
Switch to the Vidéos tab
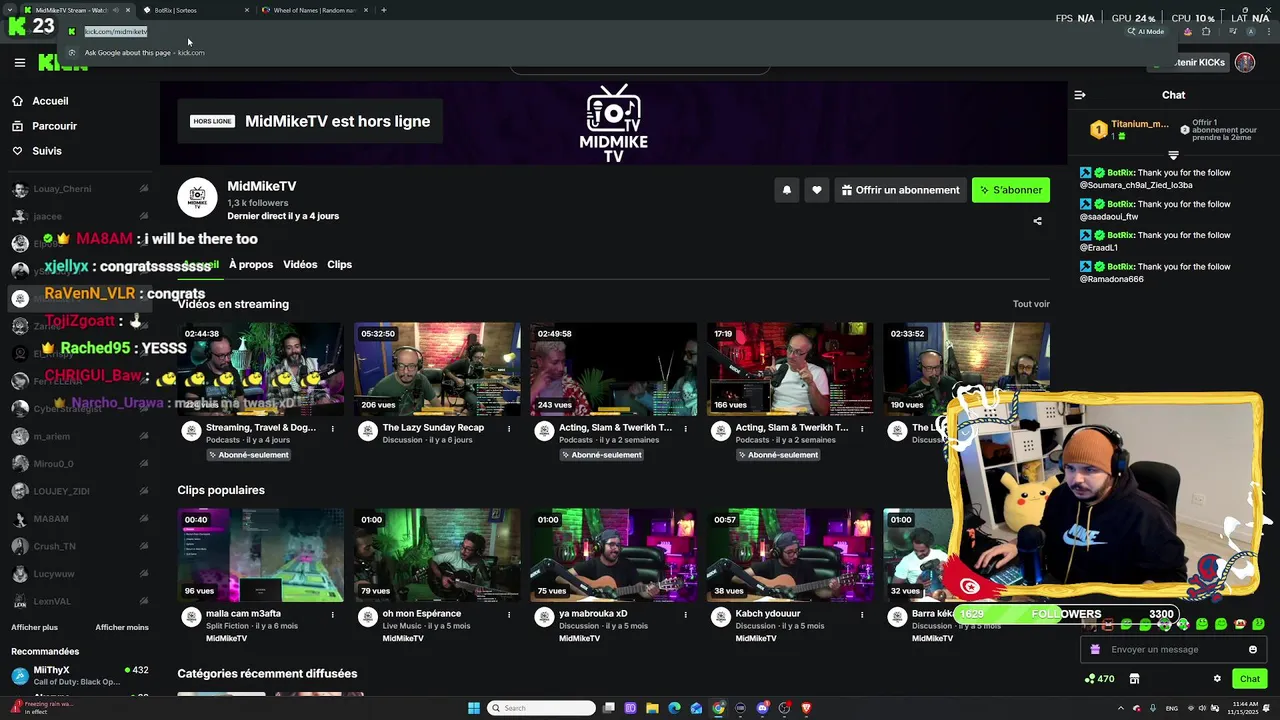pyautogui.click(x=300, y=264)
